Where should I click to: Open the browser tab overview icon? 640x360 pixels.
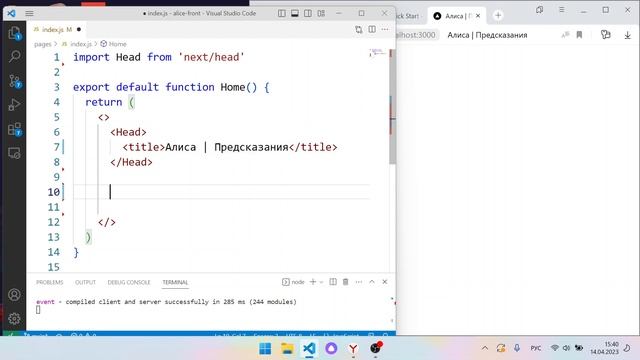point(540,10)
